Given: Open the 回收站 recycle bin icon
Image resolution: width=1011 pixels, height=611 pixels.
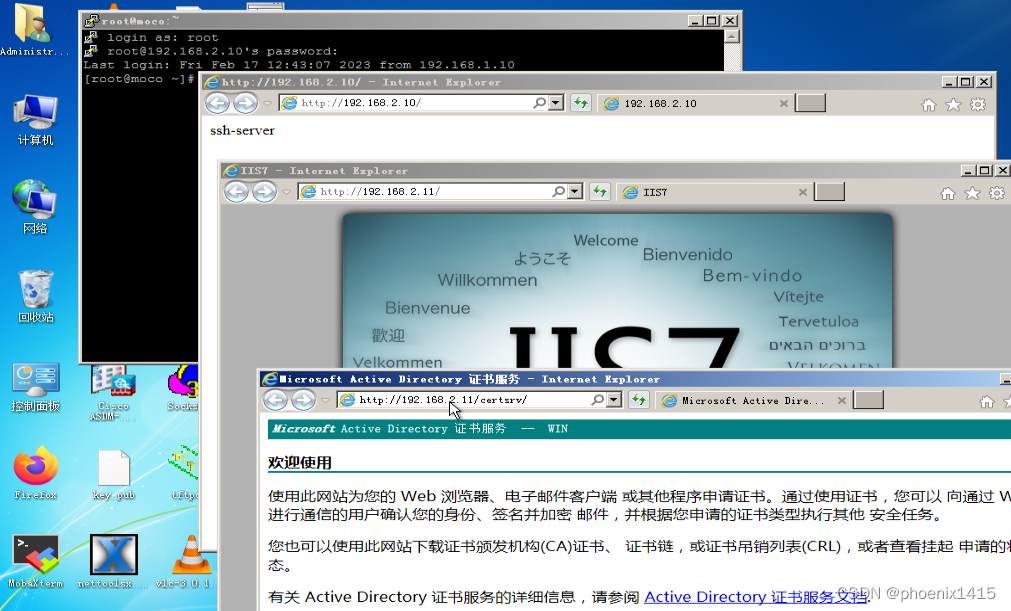Looking at the screenshot, I should tap(35, 296).
